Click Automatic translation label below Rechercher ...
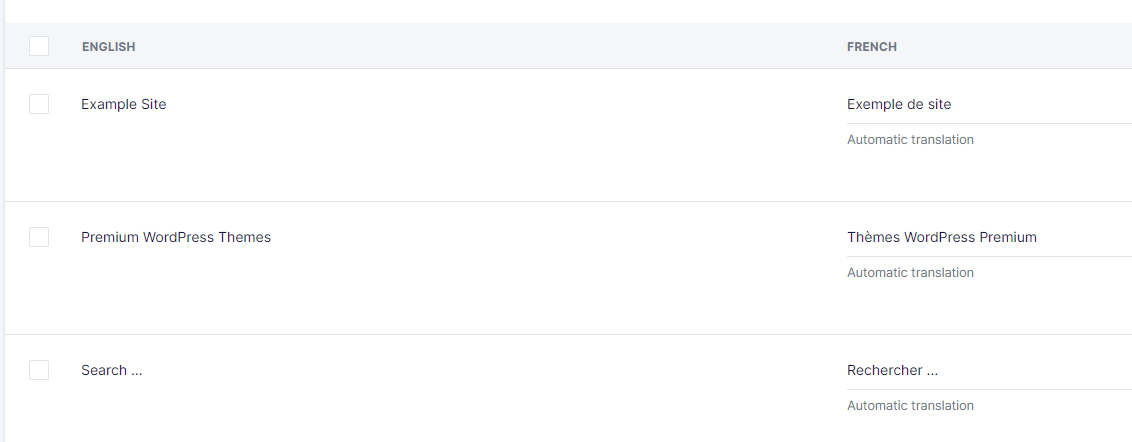 click(910, 406)
